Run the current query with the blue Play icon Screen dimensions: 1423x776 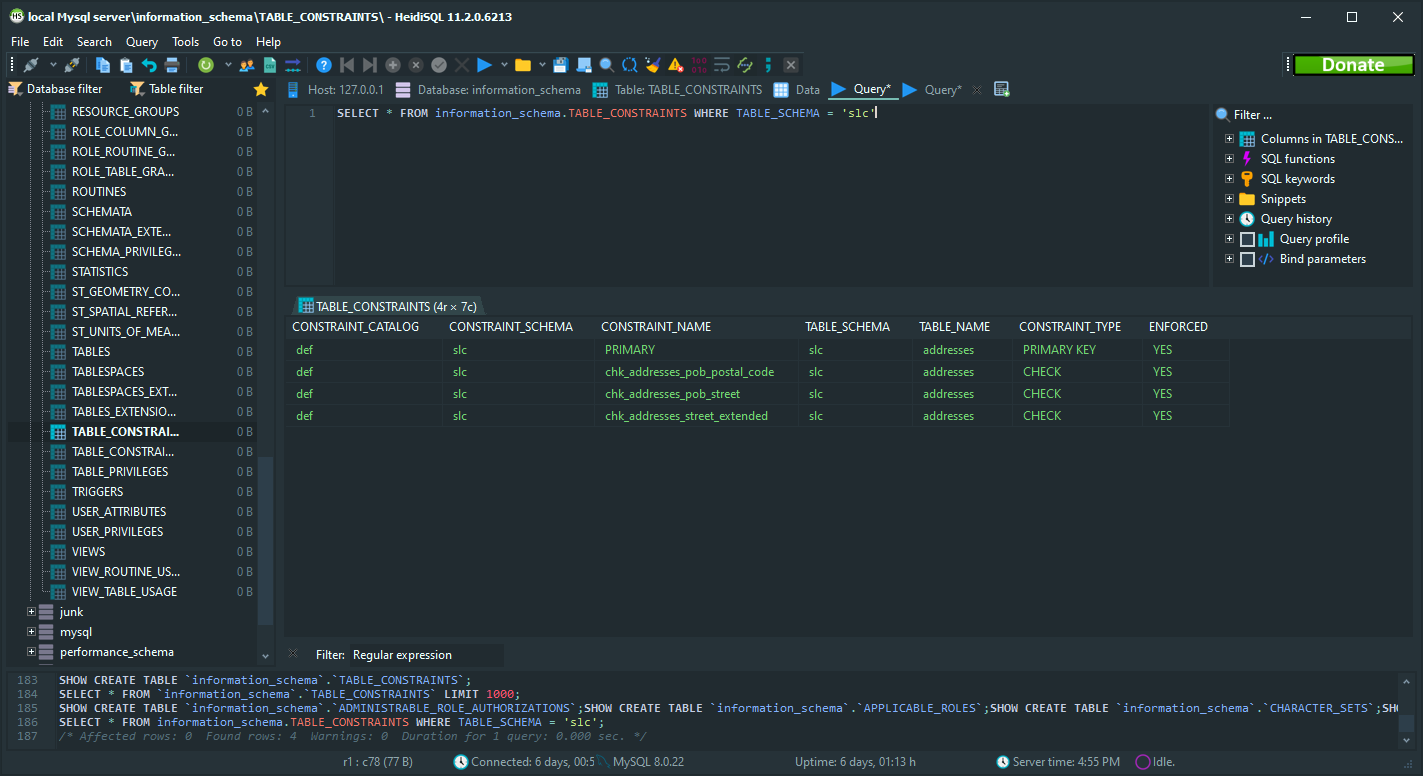483,64
